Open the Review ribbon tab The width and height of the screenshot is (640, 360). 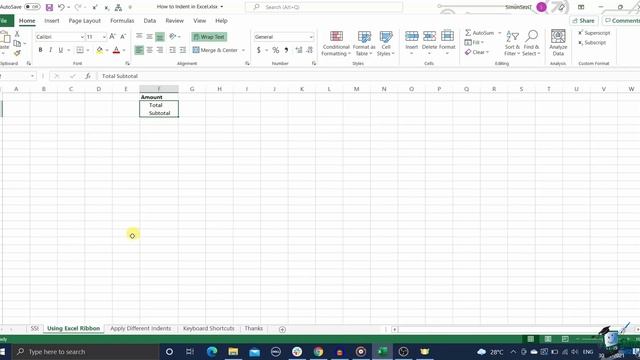tap(174, 20)
